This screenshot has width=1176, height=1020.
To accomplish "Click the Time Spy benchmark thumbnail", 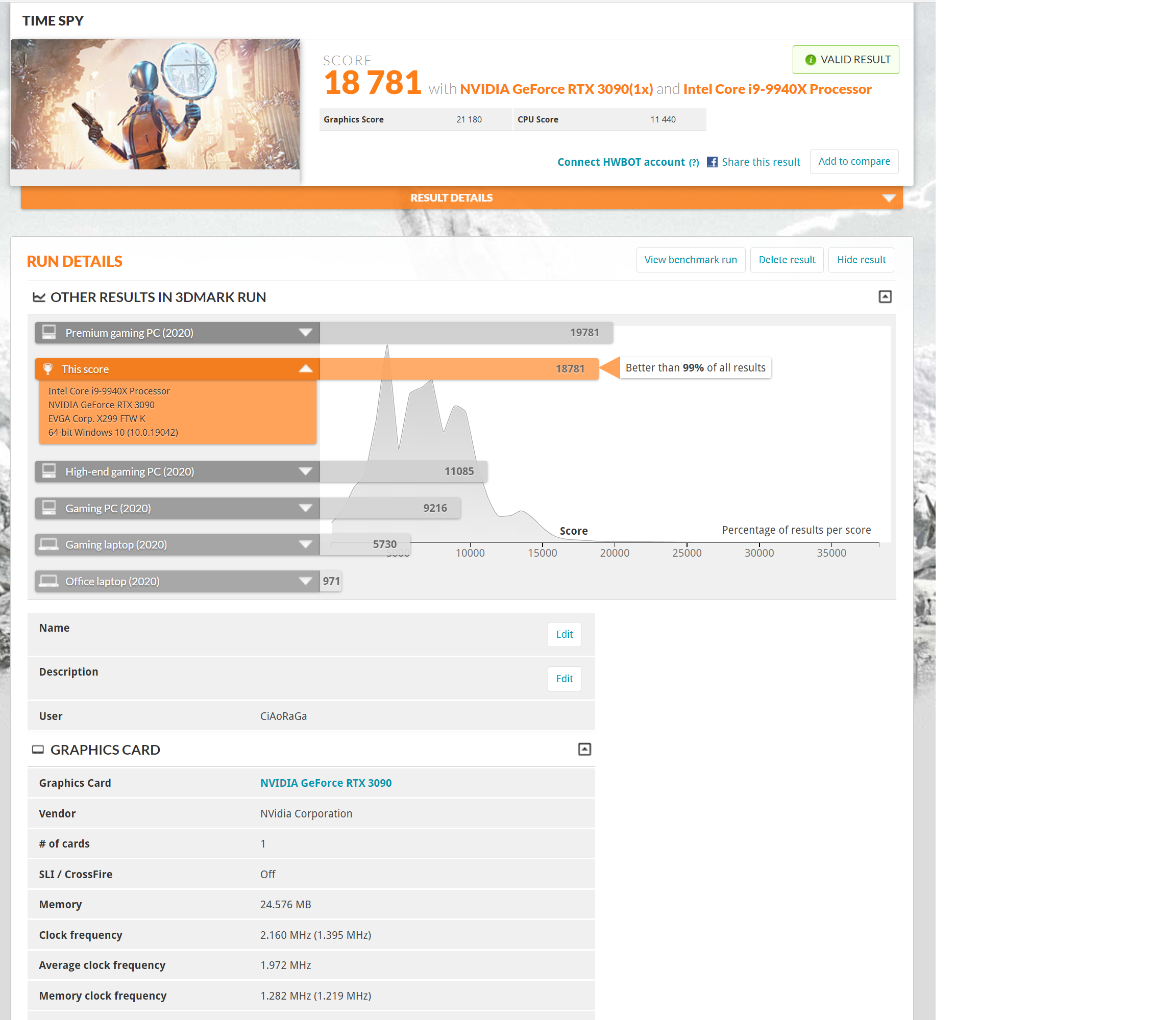I will click(x=155, y=104).
